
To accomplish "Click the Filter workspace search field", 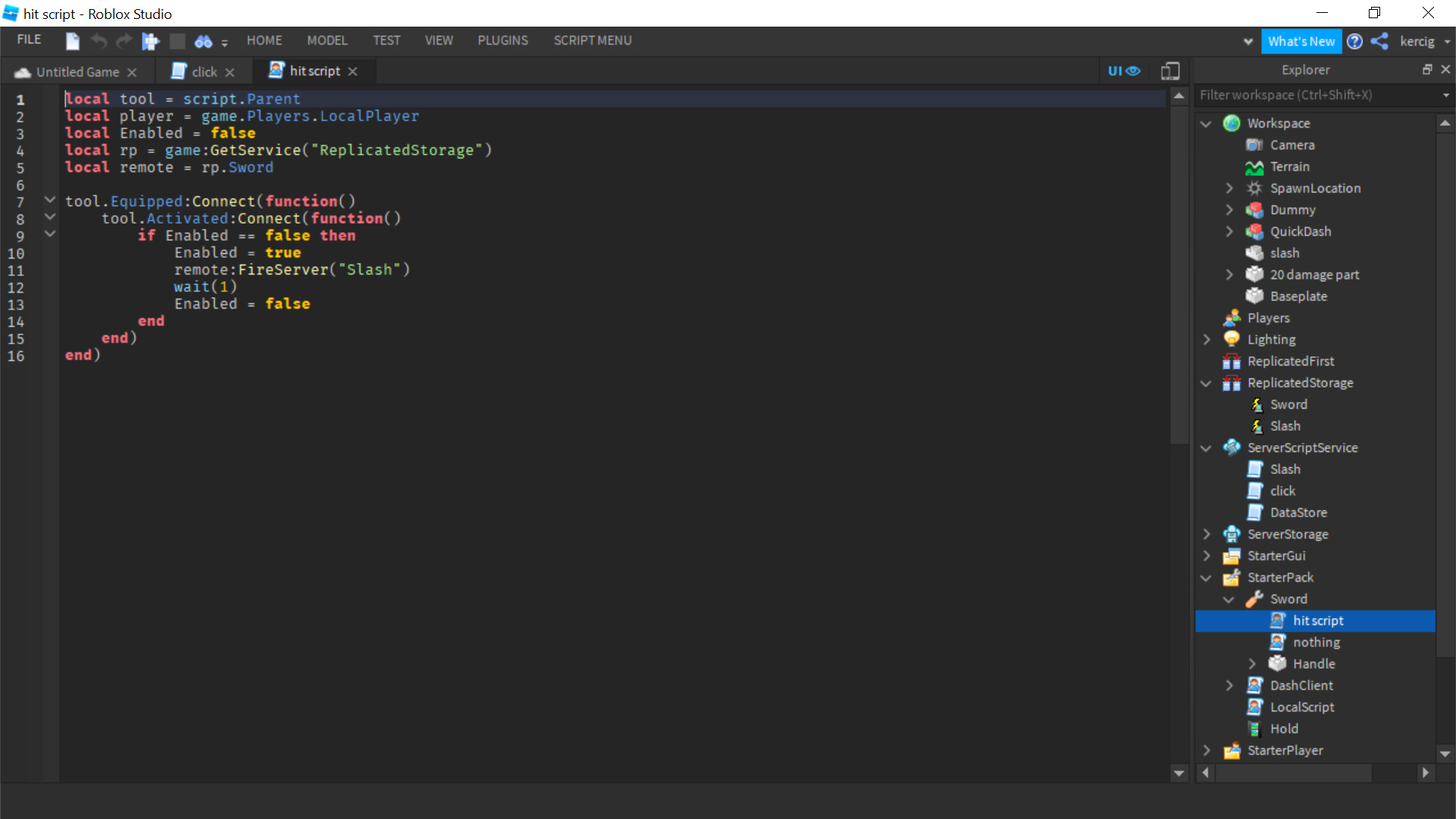I will click(x=1317, y=95).
